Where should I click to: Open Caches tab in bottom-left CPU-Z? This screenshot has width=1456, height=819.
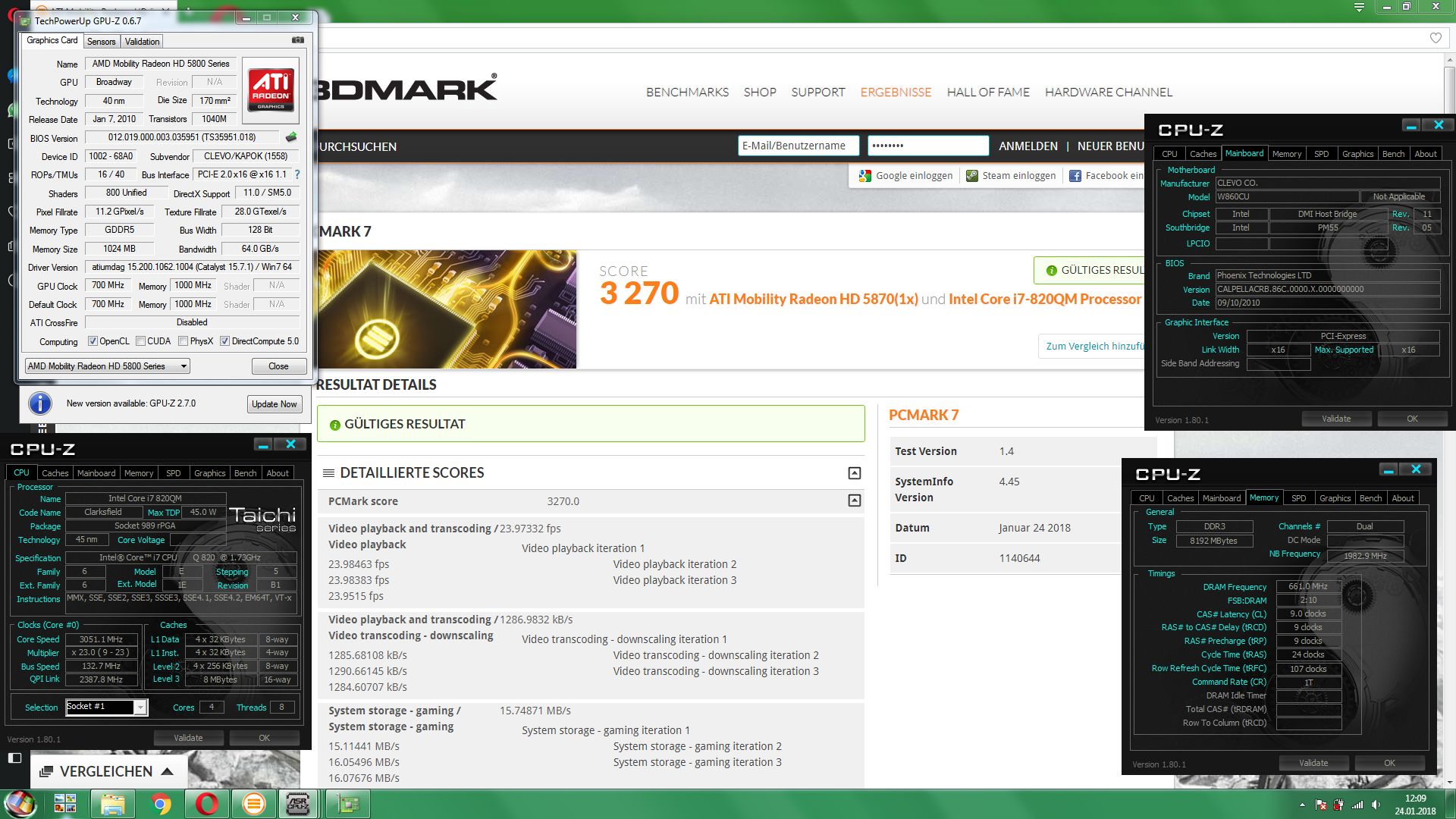click(55, 473)
